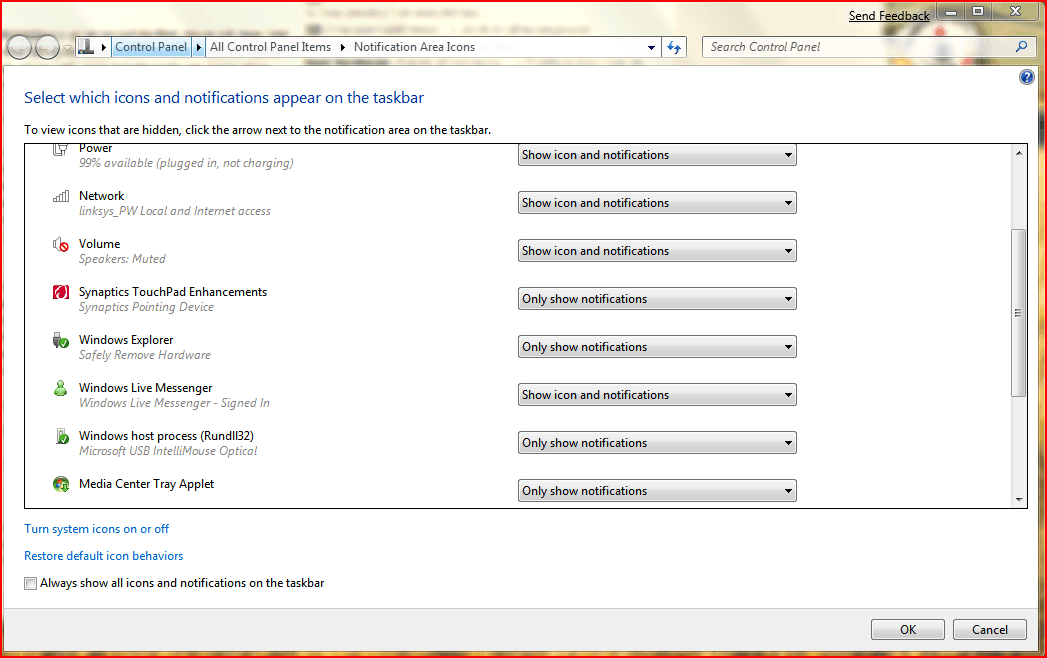Click linksys_PW Local and Internet access text
This screenshot has width=1047, height=658.
click(x=175, y=211)
